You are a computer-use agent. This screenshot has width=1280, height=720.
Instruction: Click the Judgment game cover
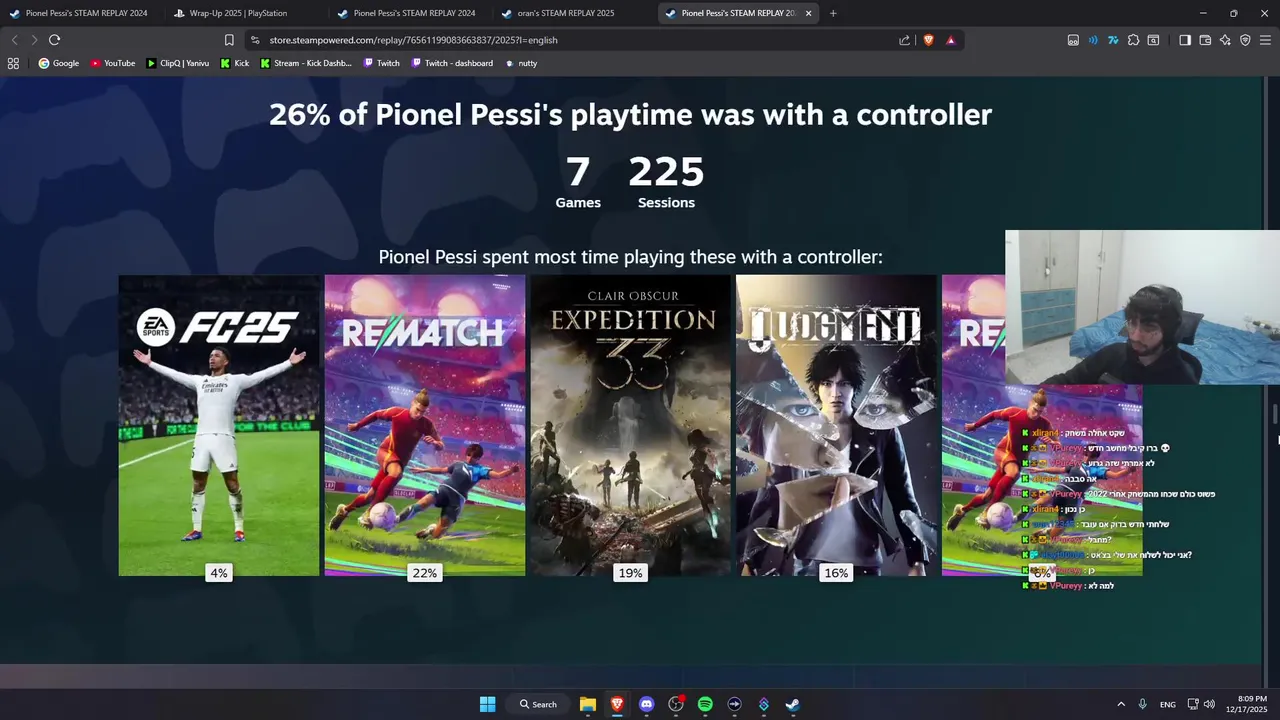836,425
